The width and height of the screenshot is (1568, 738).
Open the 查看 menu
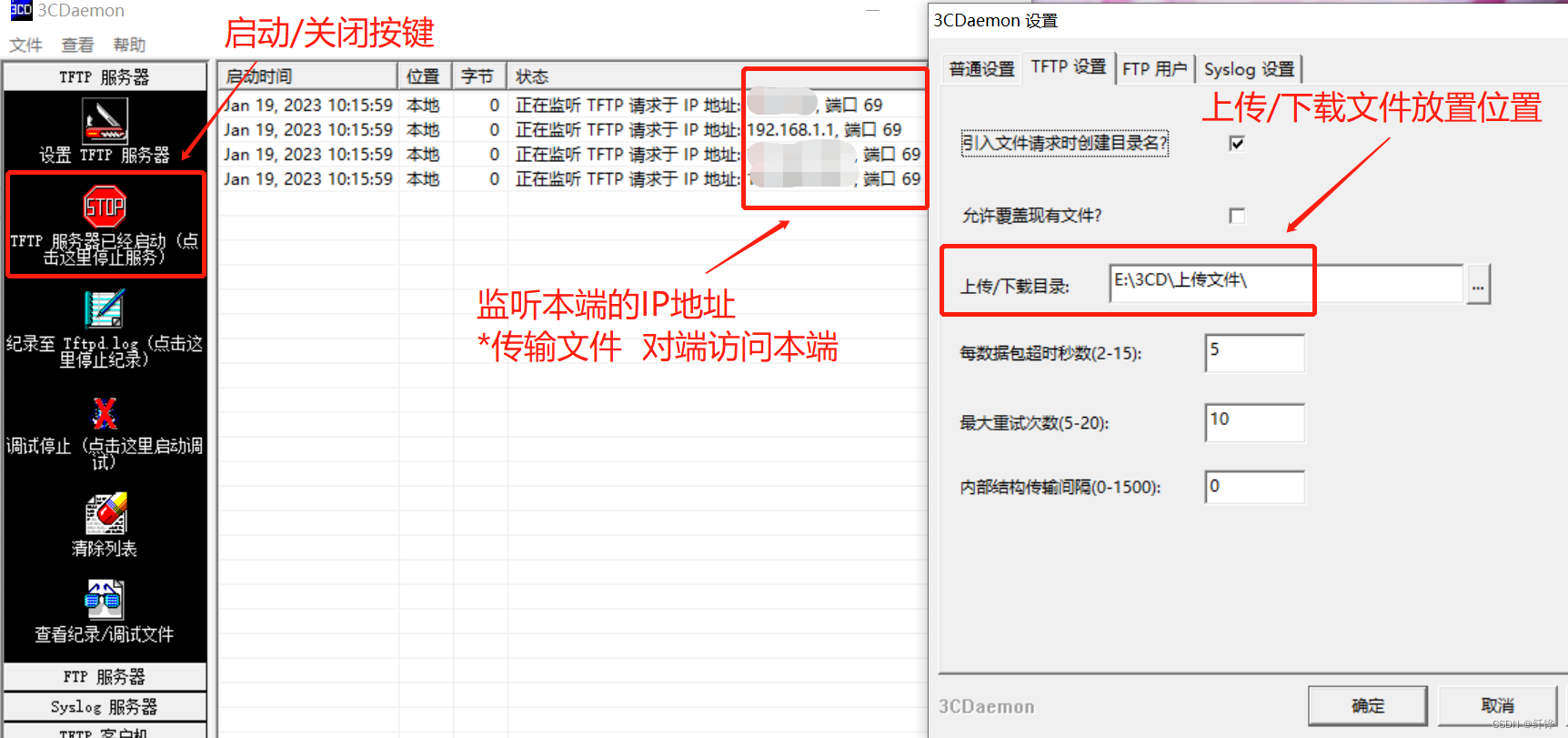point(77,45)
